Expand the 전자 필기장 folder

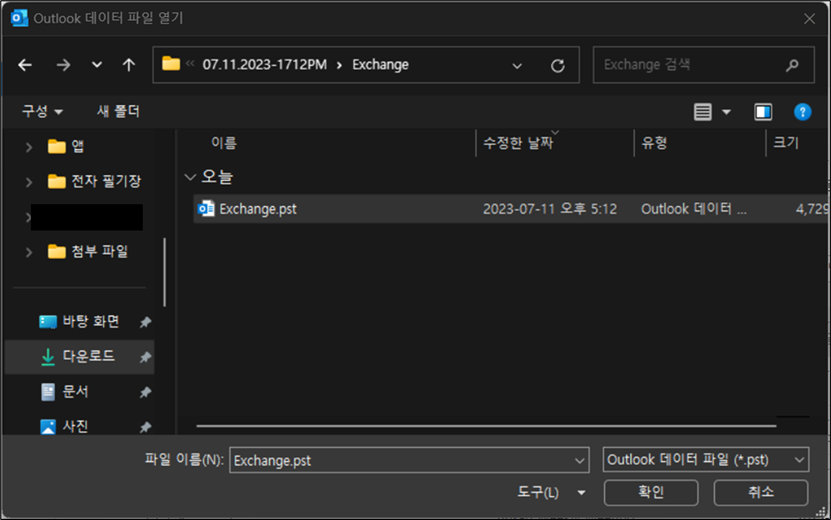[29, 182]
